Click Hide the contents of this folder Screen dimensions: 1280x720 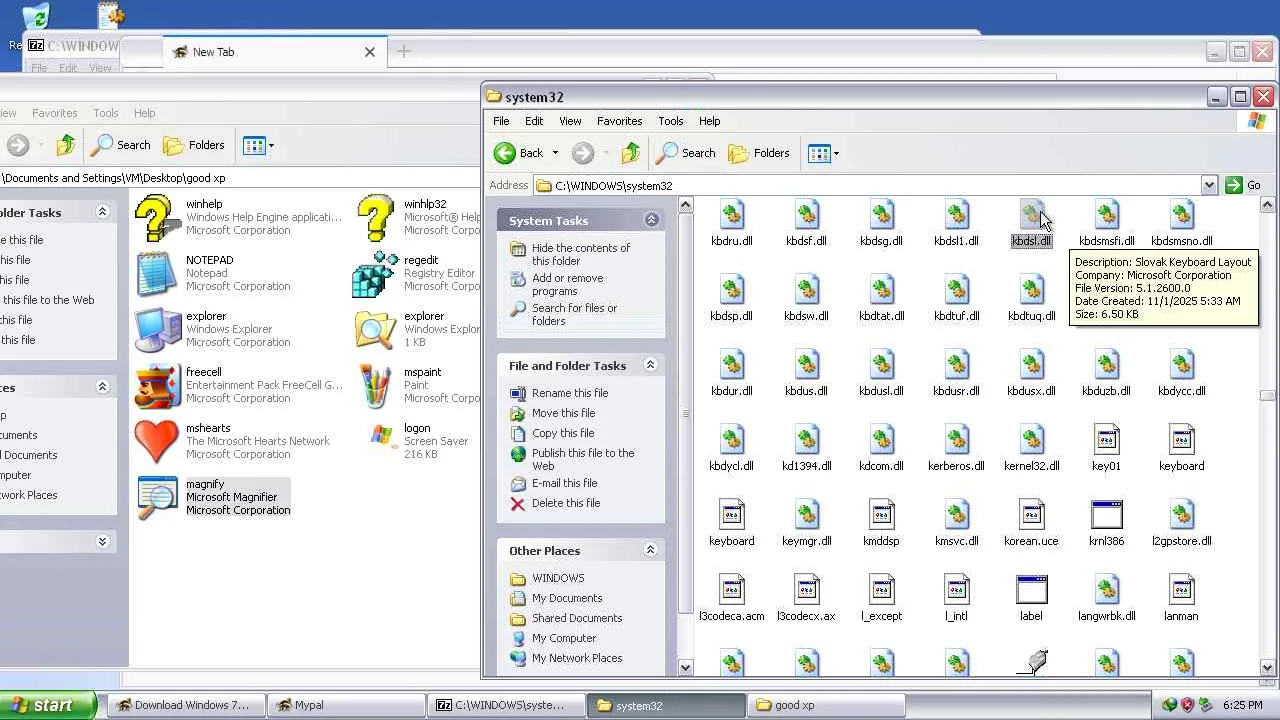pyautogui.click(x=581, y=254)
